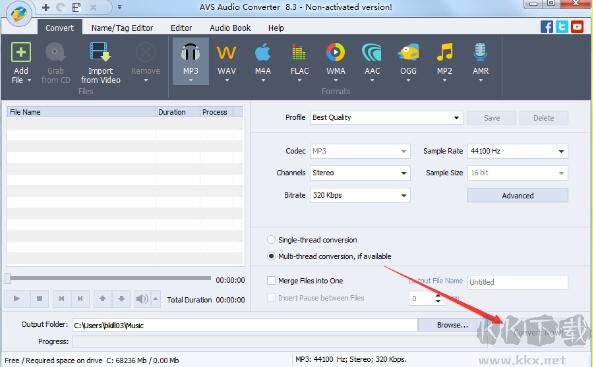Screen dimensions: 593x367
Task: Select Multi-thread conversion radio button
Action: [x=271, y=256]
